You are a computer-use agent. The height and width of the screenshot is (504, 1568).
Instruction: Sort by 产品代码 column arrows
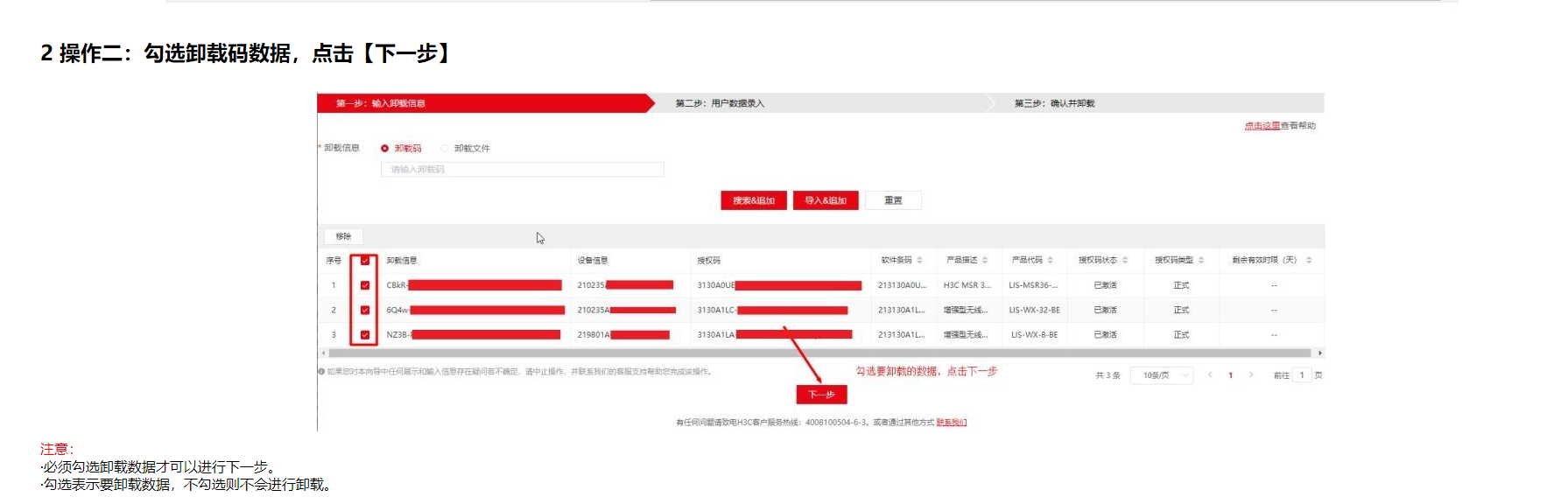(1050, 260)
